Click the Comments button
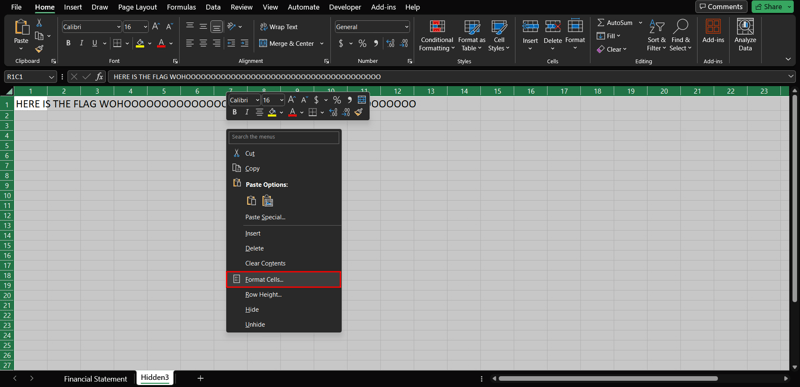The width and height of the screenshot is (800, 387). [721, 7]
